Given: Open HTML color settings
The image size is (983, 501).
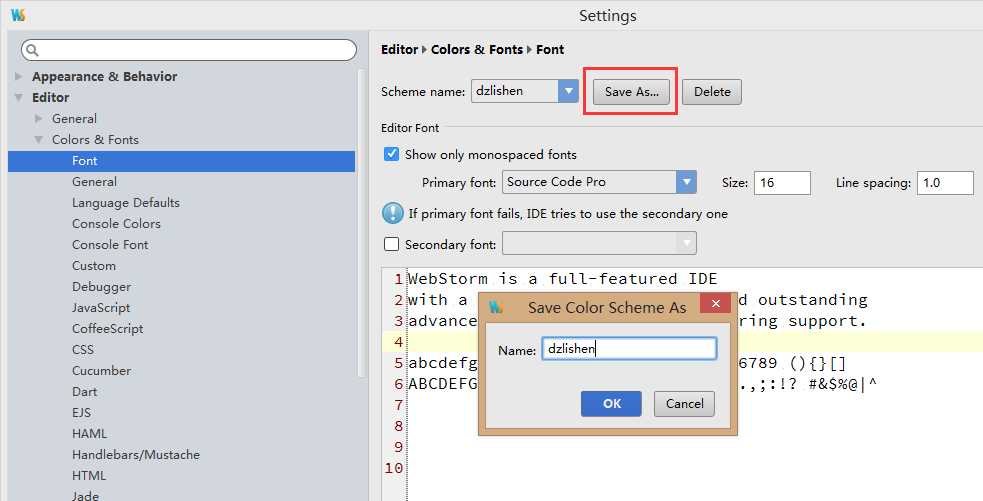Looking at the screenshot, I should coord(89,476).
